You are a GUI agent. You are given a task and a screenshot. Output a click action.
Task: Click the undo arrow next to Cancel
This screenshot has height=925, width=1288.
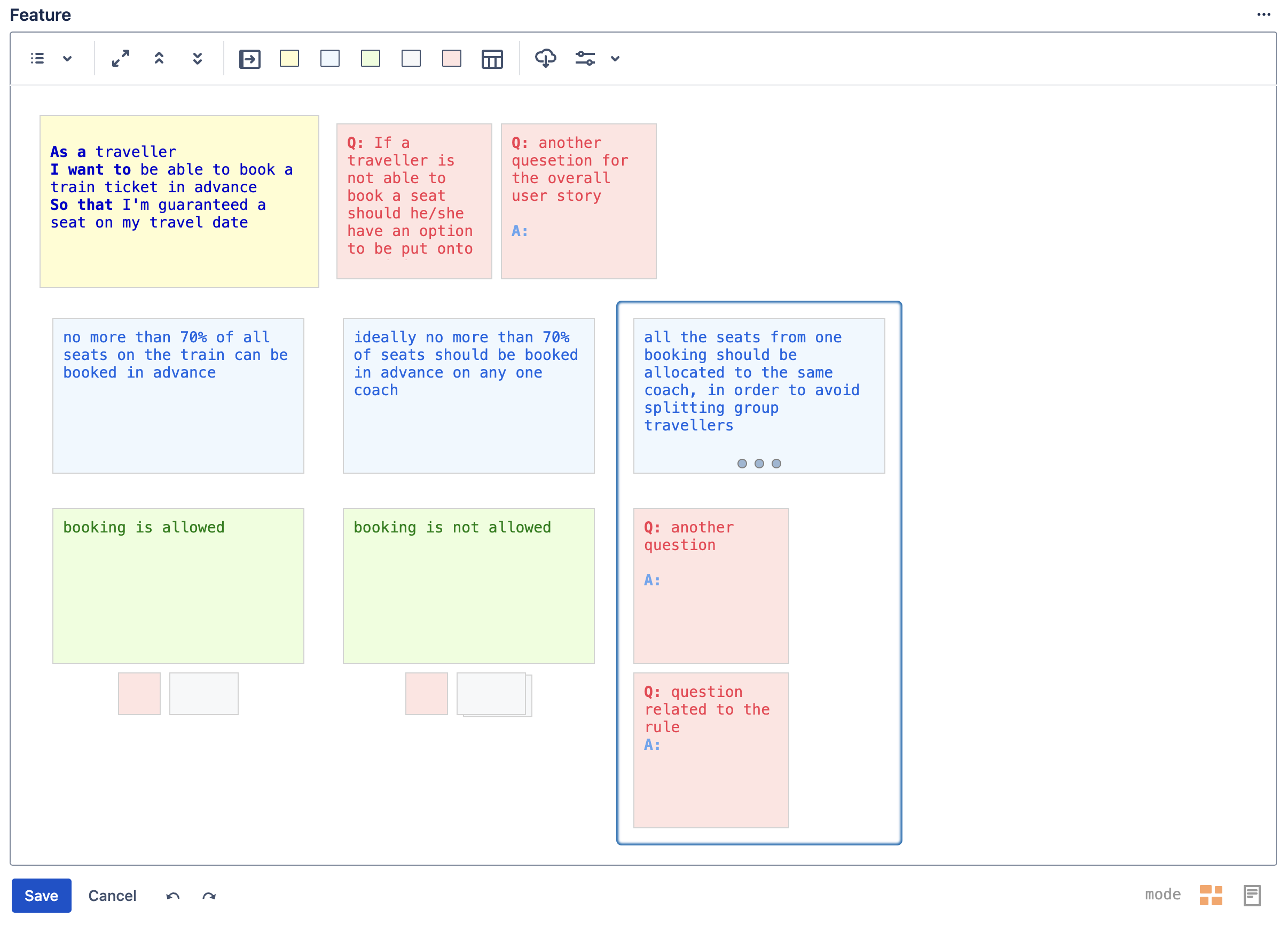coord(172,896)
